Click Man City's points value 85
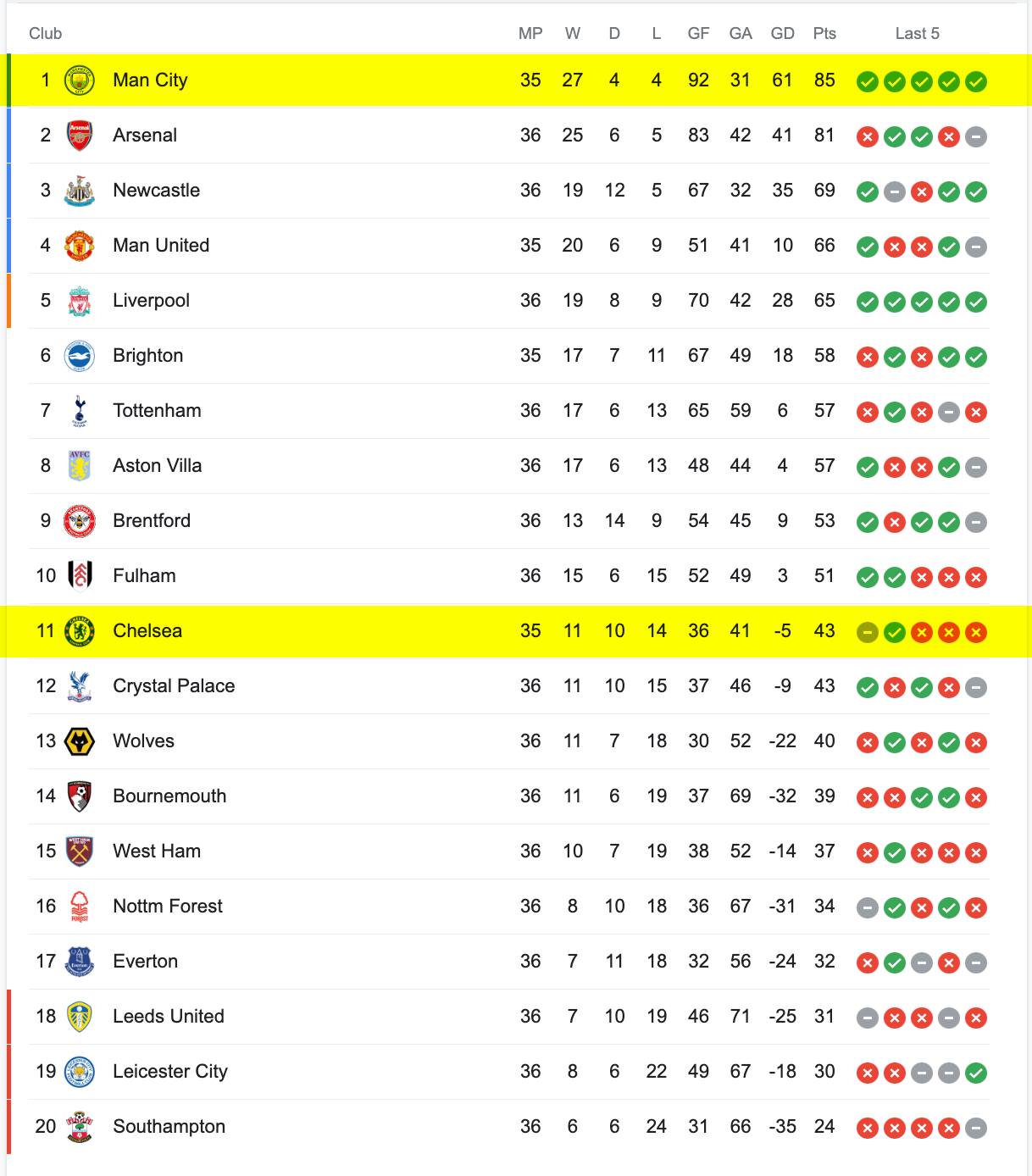Image resolution: width=1032 pixels, height=1176 pixels. (x=824, y=80)
